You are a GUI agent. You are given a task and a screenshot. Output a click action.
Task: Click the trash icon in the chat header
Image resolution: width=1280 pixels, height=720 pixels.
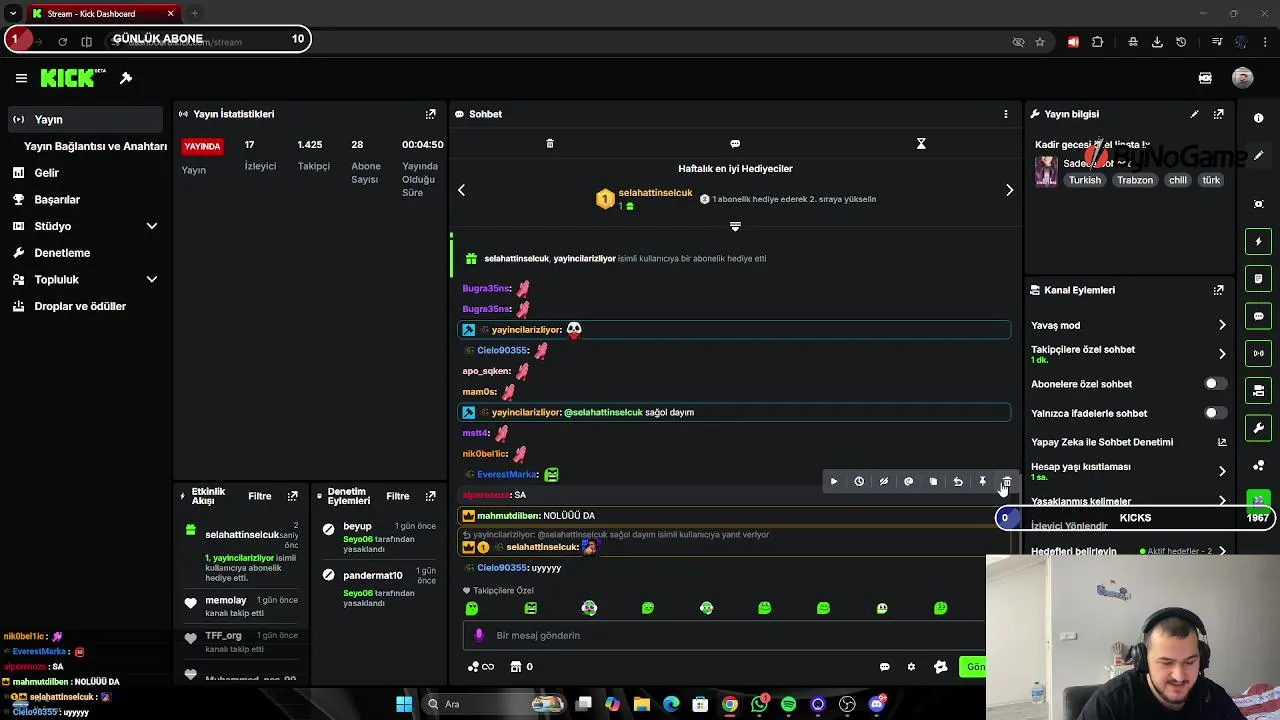550,144
